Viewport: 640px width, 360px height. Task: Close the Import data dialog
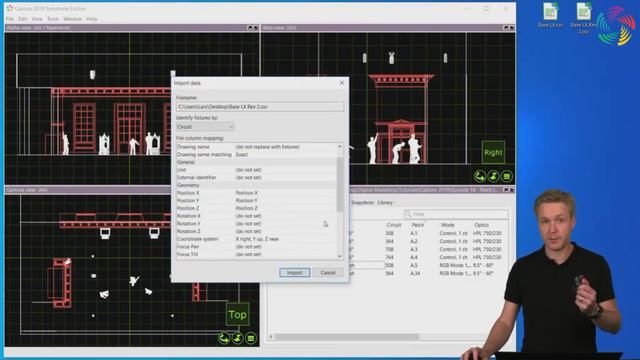click(x=342, y=83)
